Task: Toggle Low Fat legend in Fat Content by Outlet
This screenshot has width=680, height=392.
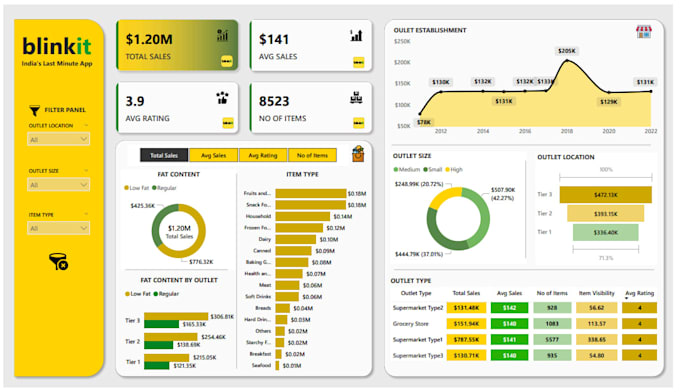Action: point(137,294)
